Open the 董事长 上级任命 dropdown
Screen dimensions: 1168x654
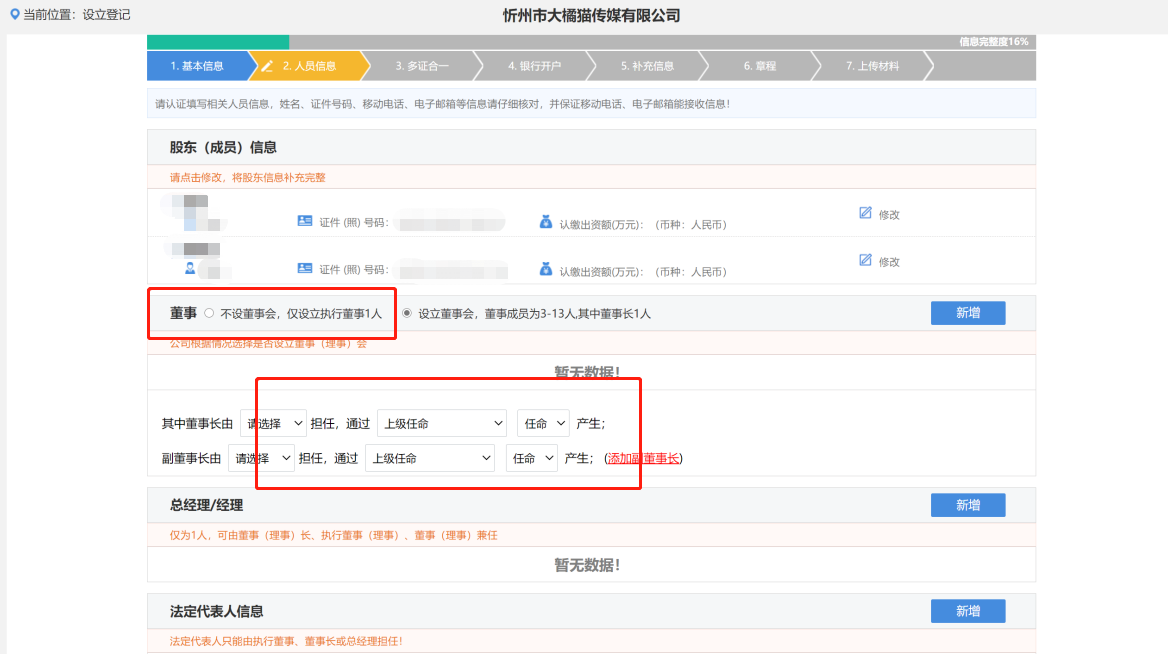442,423
